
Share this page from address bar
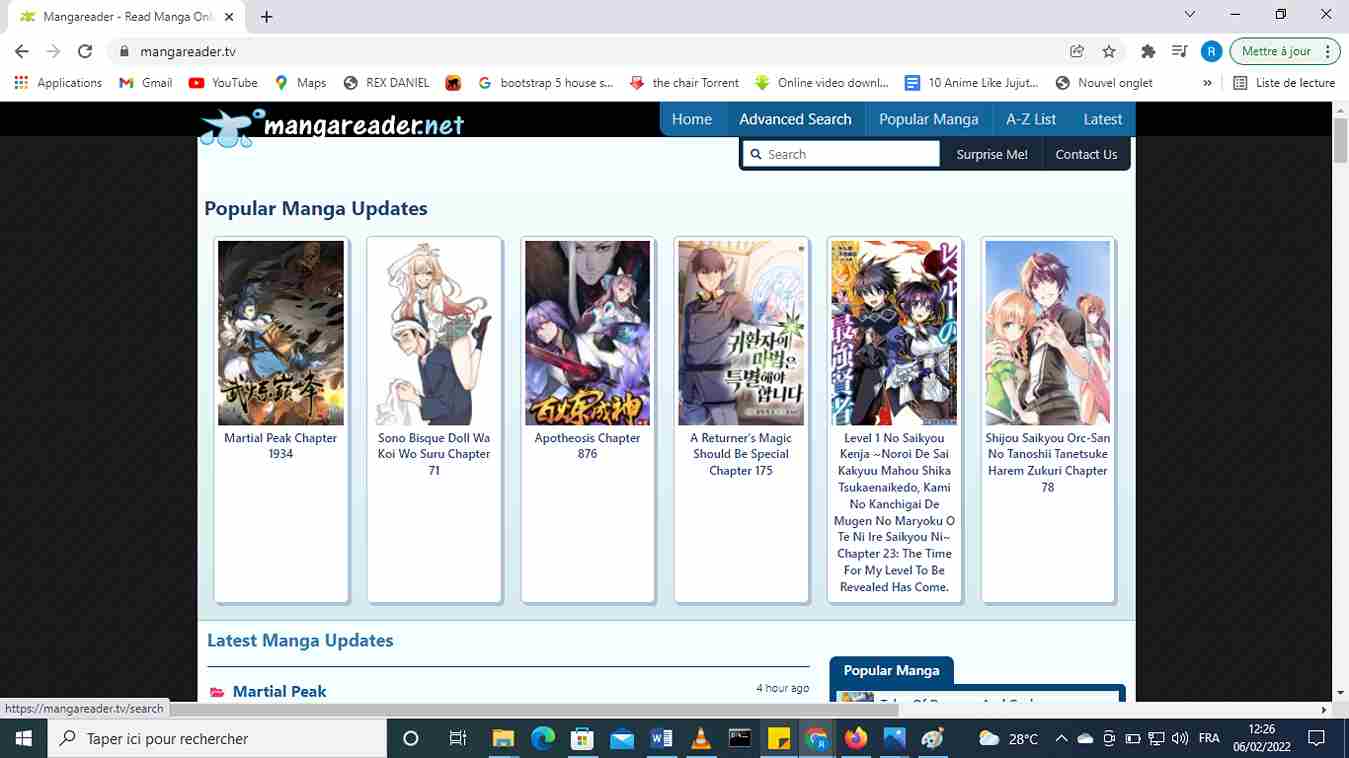point(1077,51)
